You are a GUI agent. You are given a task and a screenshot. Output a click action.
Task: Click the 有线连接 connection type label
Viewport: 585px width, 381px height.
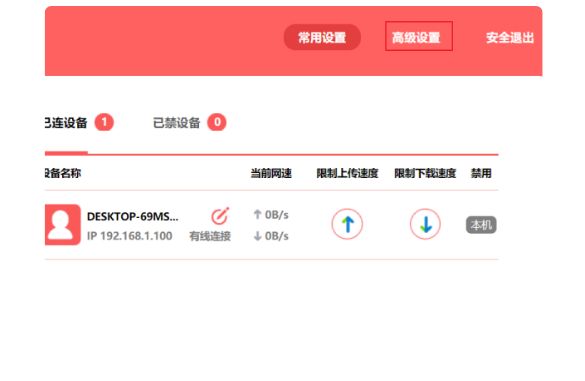coord(210,236)
